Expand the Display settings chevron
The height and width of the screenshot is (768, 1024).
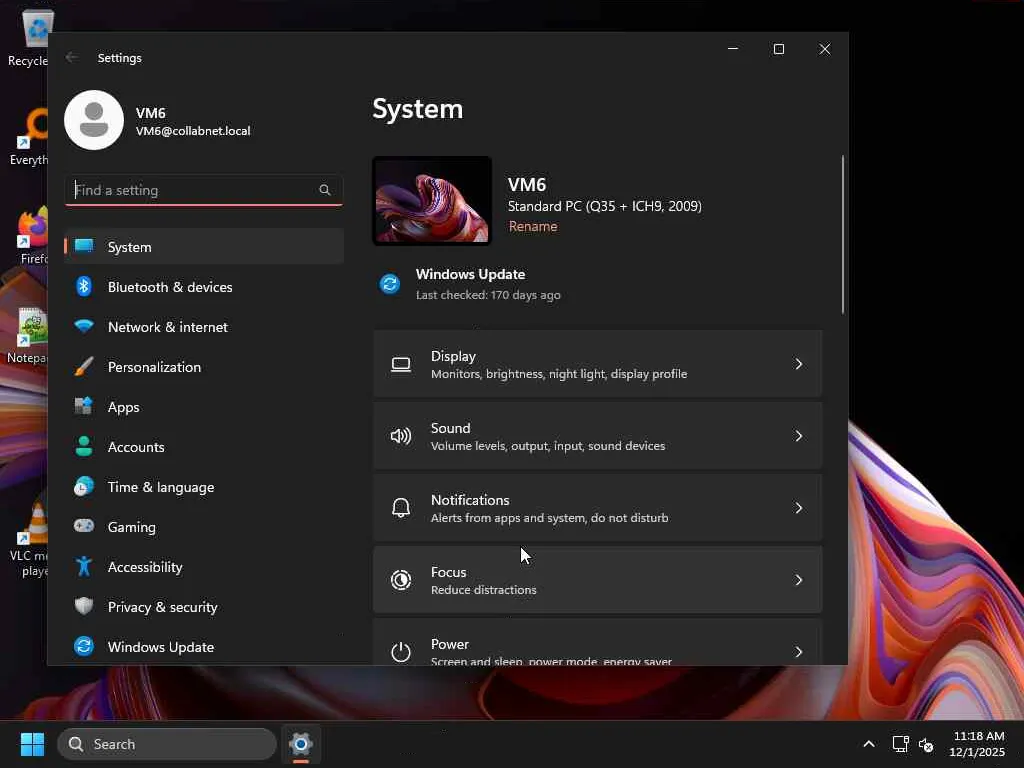[798, 364]
